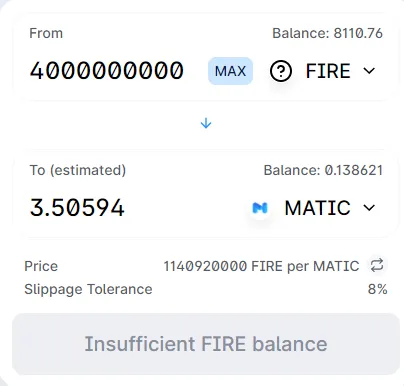Toggle price direction with swap icon
This screenshot has width=404, height=386.
(x=377, y=266)
